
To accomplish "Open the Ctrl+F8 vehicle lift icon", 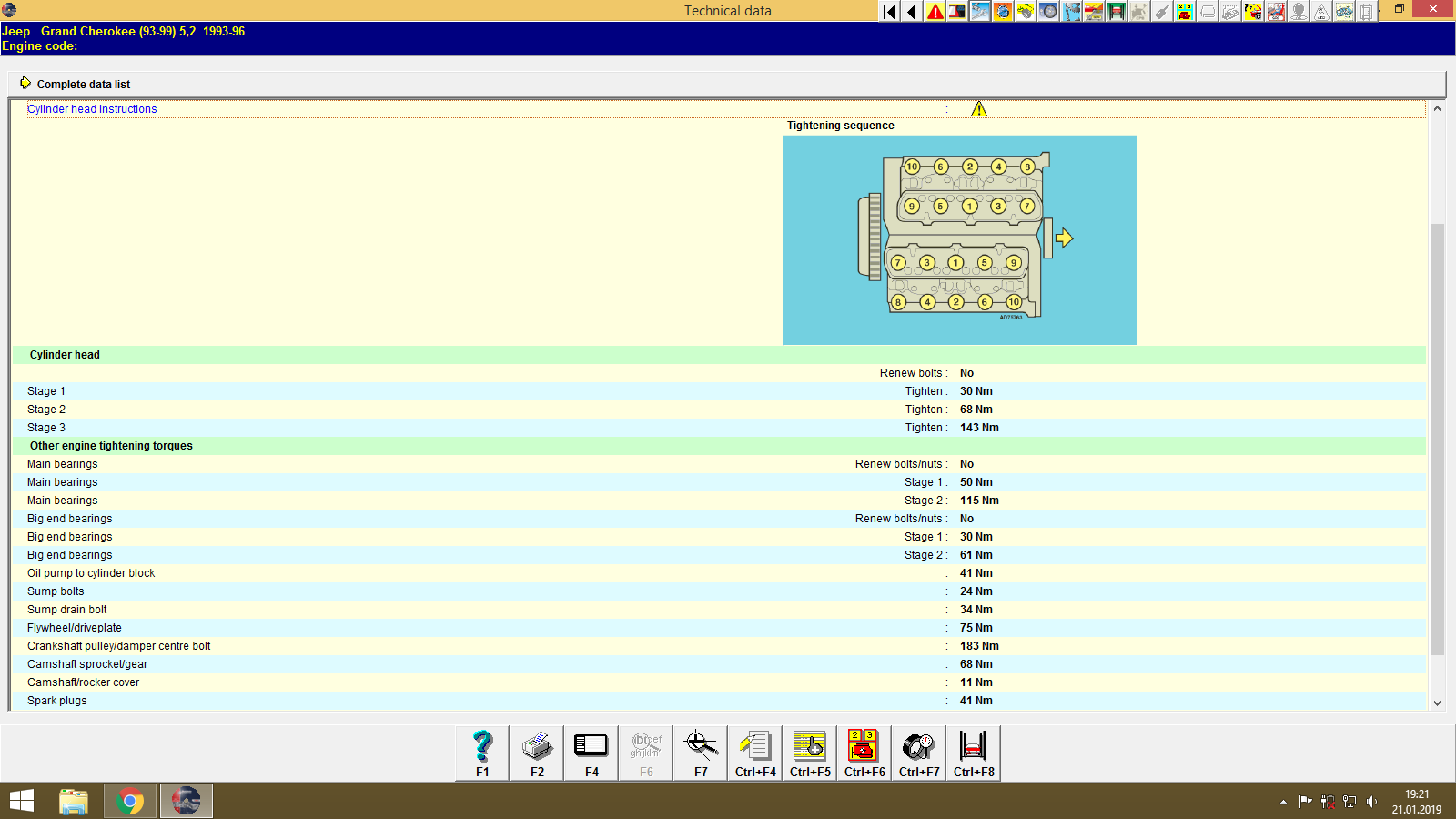I will click(x=972, y=753).
